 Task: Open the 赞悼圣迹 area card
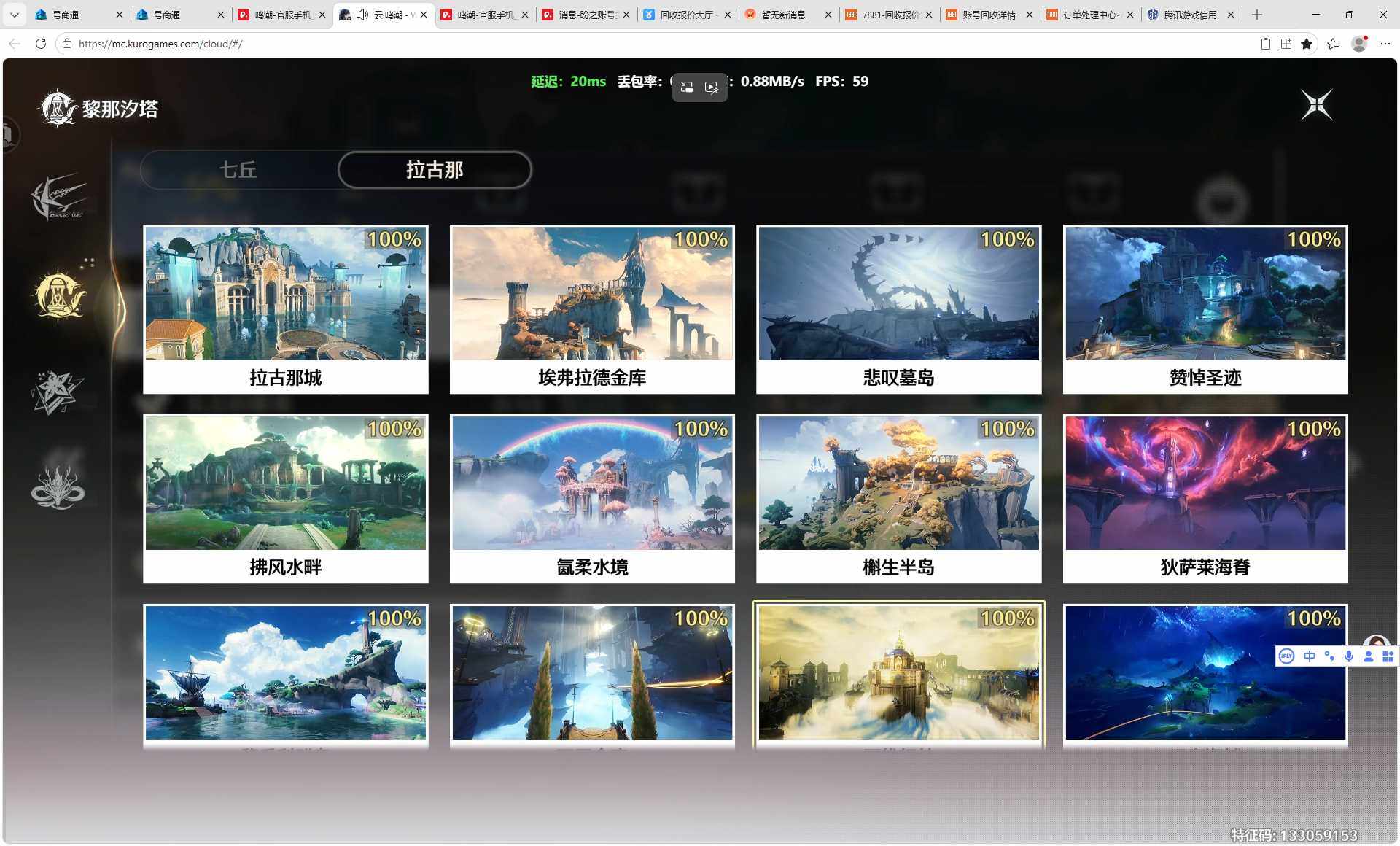tap(1205, 309)
